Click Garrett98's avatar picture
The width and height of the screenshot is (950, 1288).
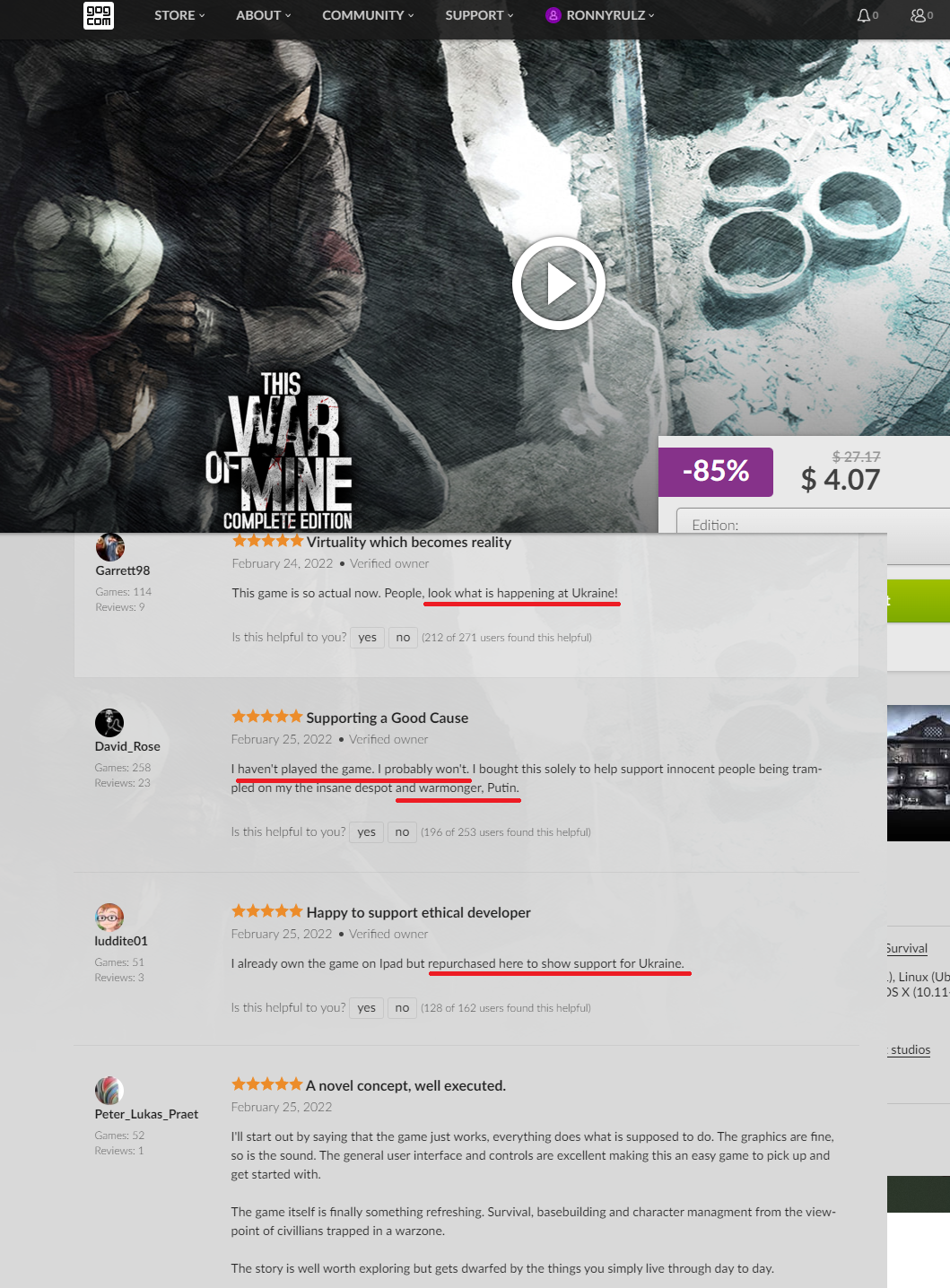tap(110, 546)
